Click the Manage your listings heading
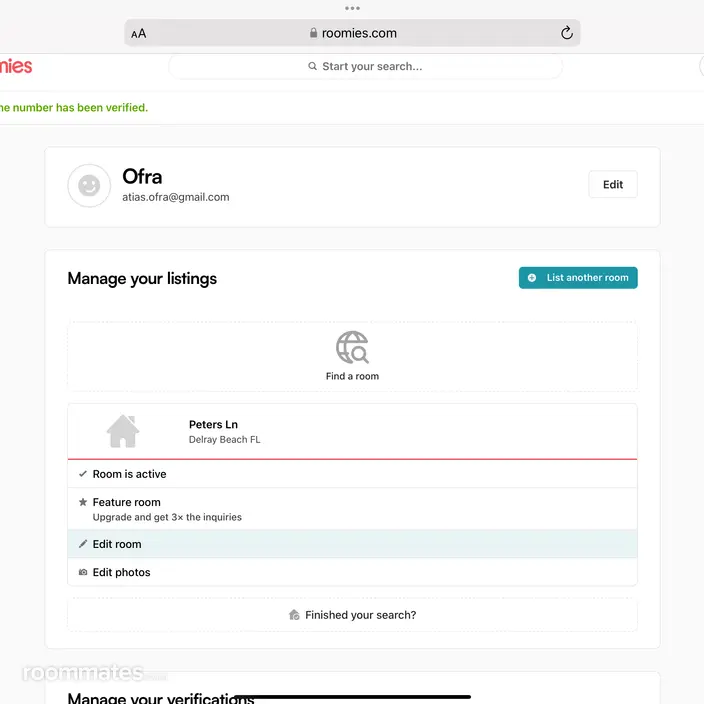The height and width of the screenshot is (704, 704). [142, 279]
